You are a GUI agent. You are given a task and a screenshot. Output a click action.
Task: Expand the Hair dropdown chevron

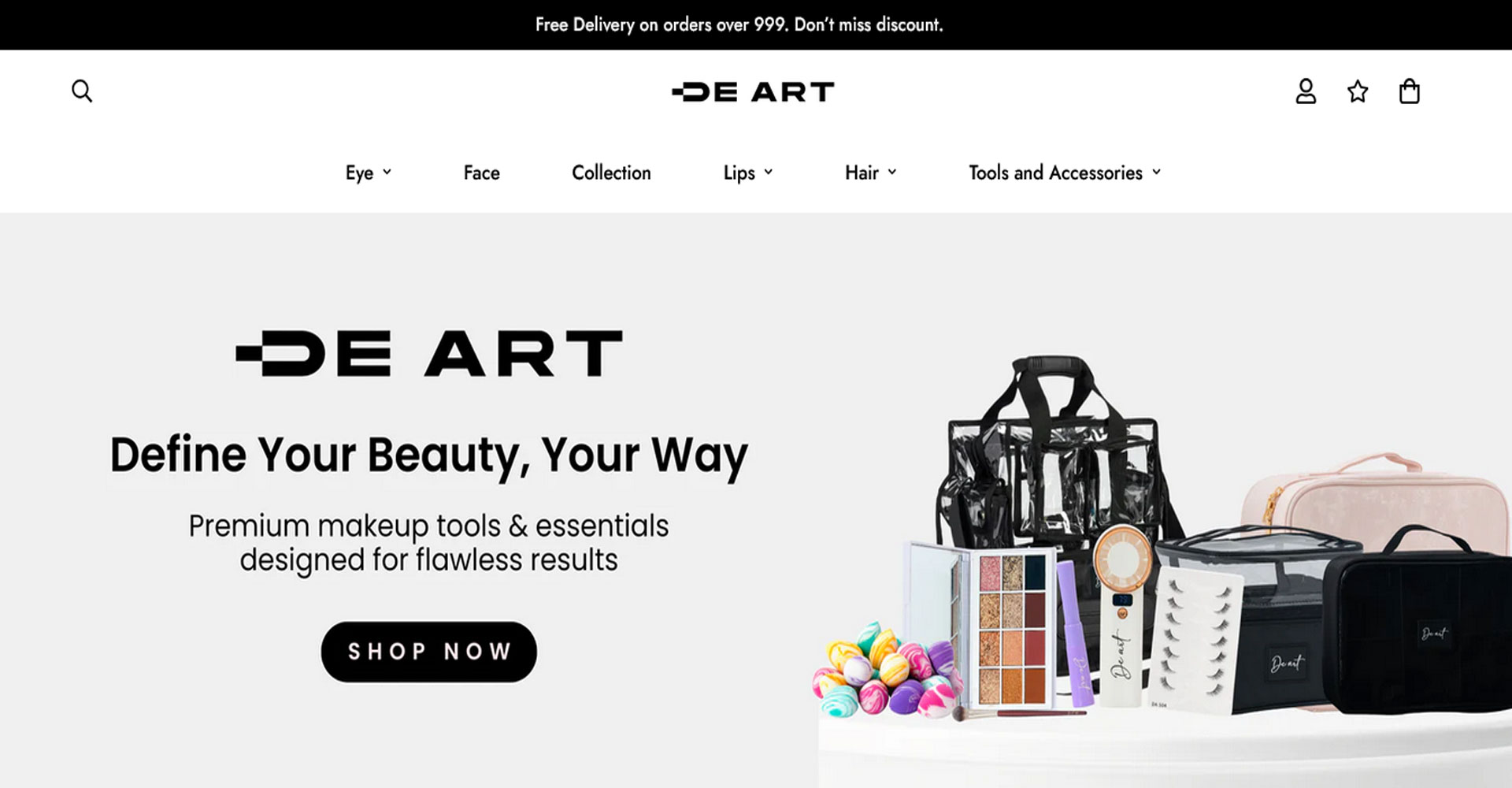click(892, 172)
